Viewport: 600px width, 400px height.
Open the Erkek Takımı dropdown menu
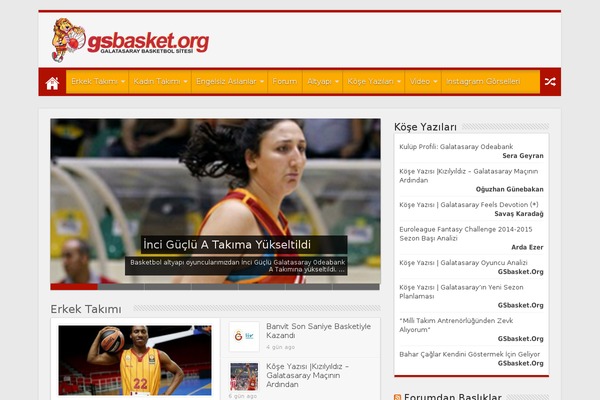pyautogui.click(x=98, y=82)
